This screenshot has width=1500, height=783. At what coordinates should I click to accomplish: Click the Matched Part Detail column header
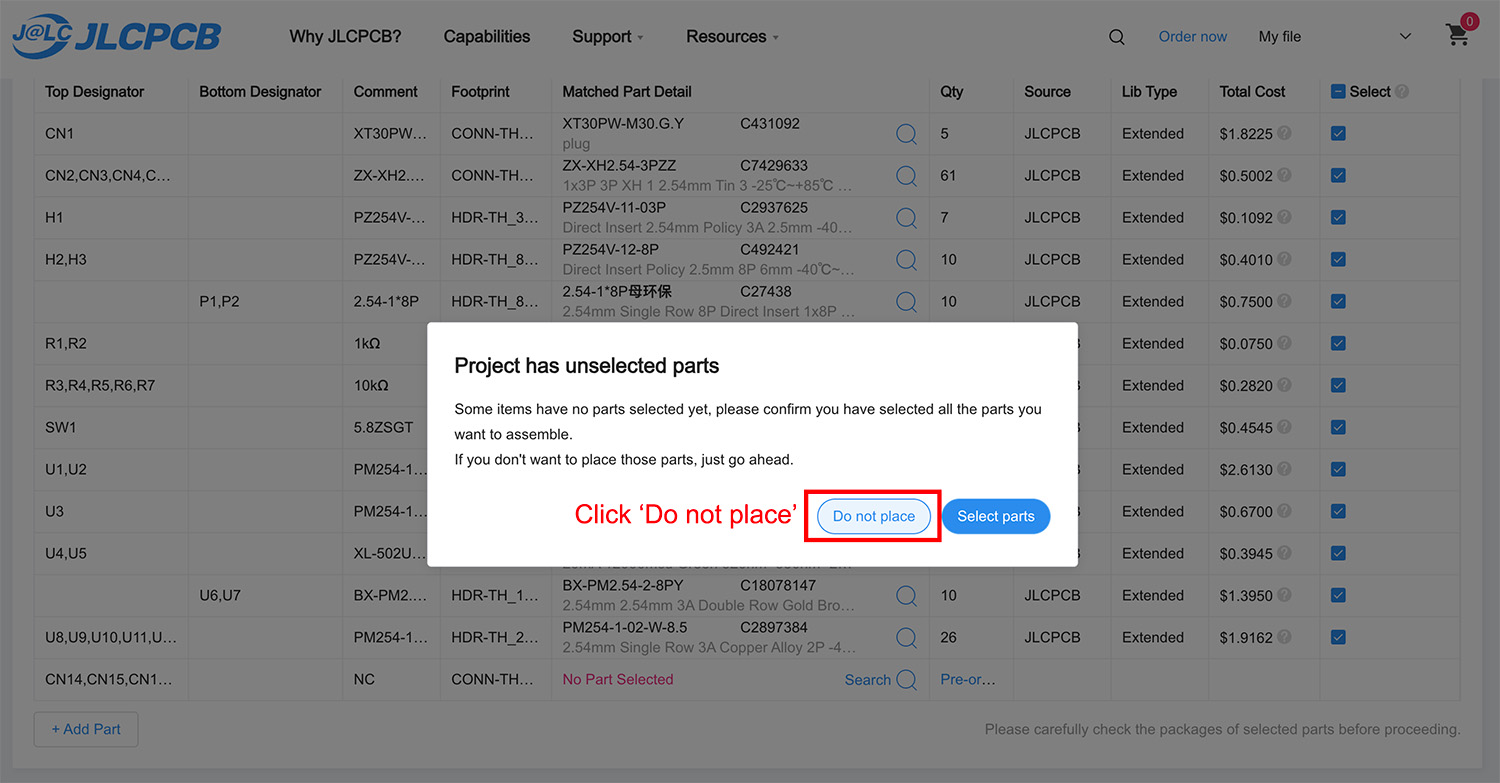[x=627, y=91]
